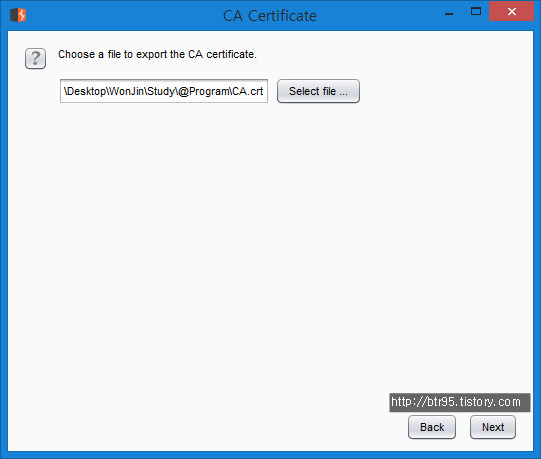
Task: Click the Burp Suite logo in title bar
Action: [18, 15]
